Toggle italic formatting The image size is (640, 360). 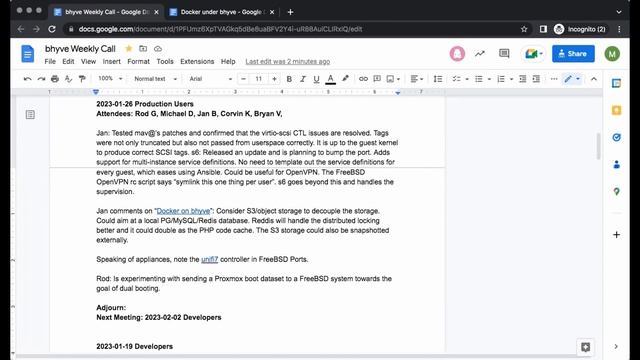tap(302, 79)
